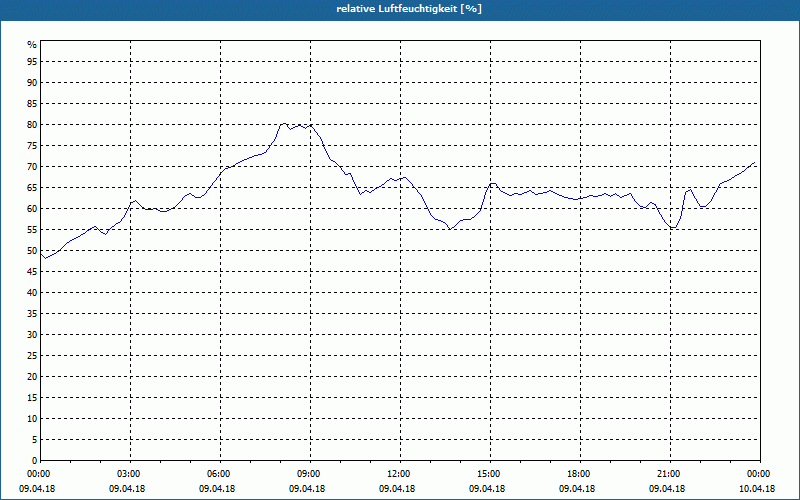Pick the '09.04.18' date under 09:00

pyautogui.click(x=307, y=489)
